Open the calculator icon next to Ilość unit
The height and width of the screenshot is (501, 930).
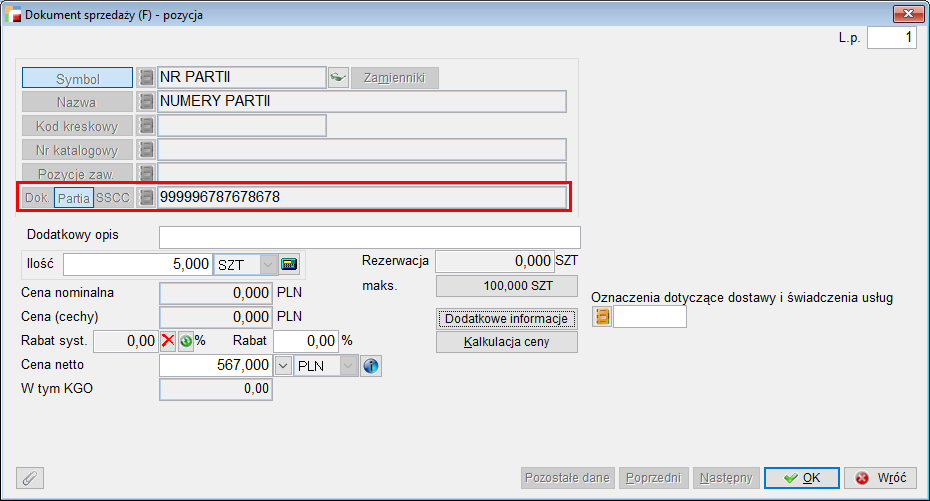point(290,264)
